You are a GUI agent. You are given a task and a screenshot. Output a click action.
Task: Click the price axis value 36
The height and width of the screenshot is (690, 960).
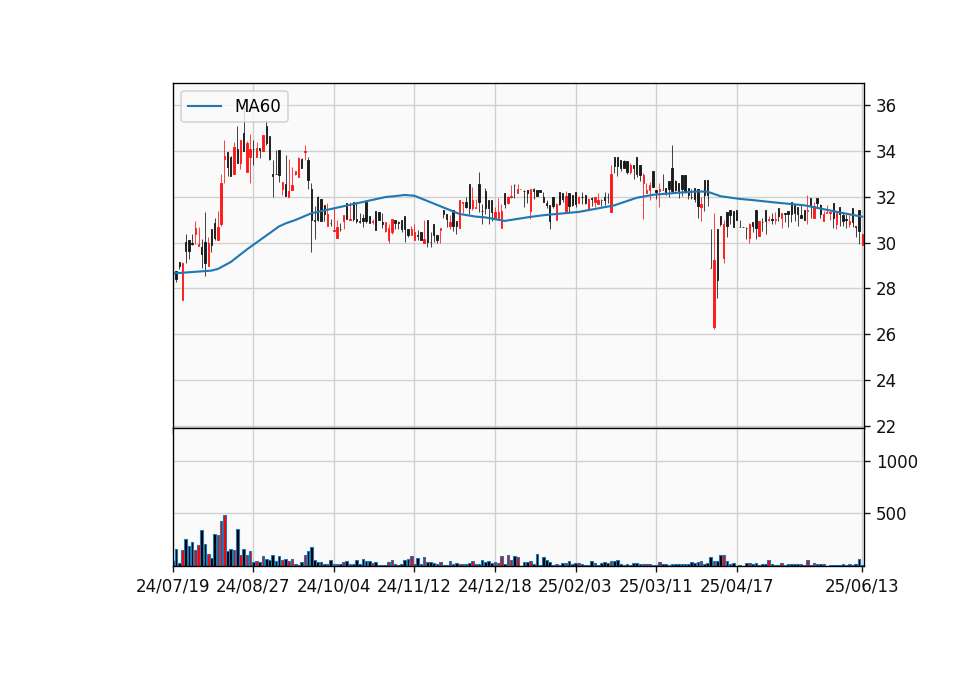pyautogui.click(x=886, y=106)
